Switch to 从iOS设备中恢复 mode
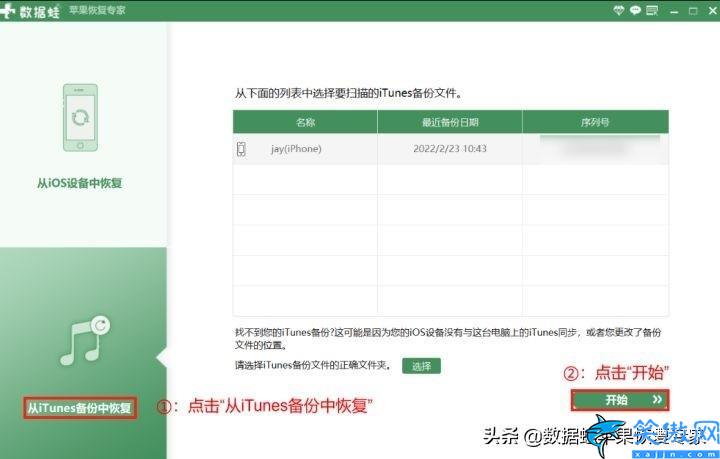 point(79,183)
